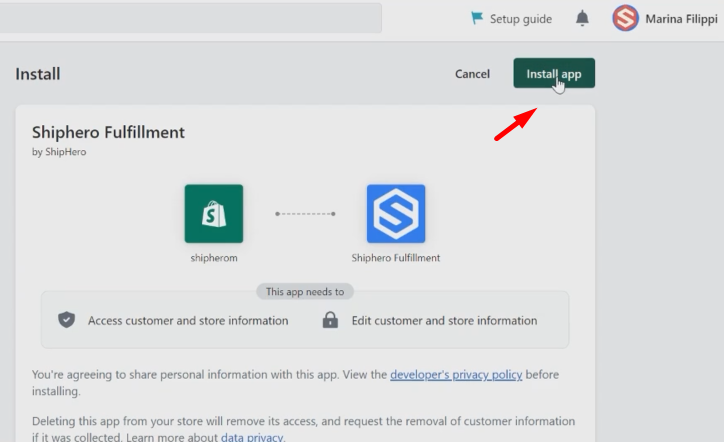The height and width of the screenshot is (442, 724).
Task: Click the 'Install' page title
Action: coord(38,74)
